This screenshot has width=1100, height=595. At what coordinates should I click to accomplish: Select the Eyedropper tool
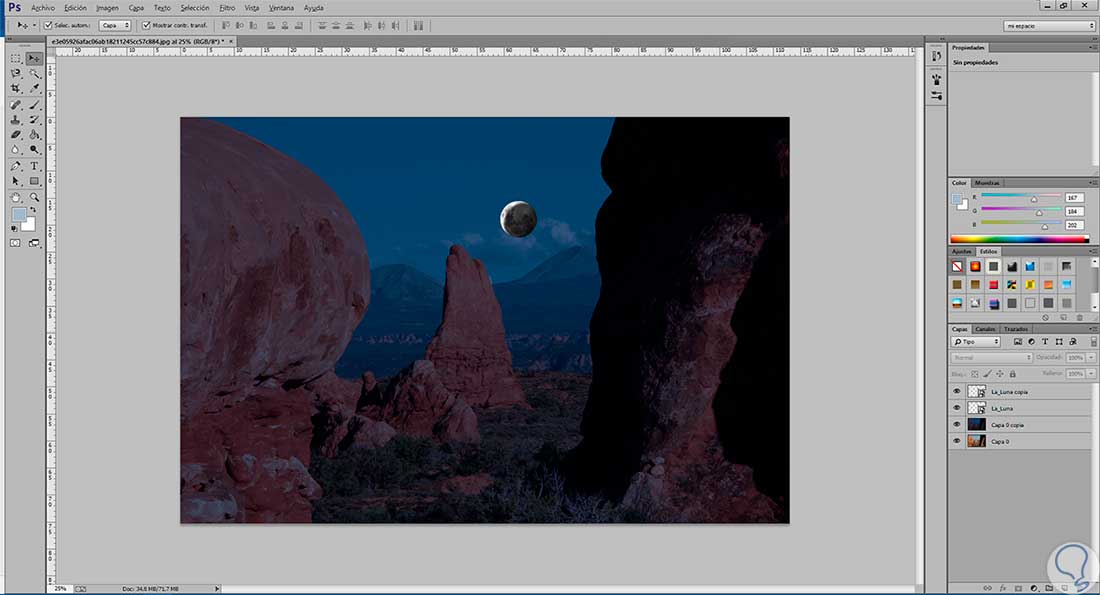[x=34, y=88]
